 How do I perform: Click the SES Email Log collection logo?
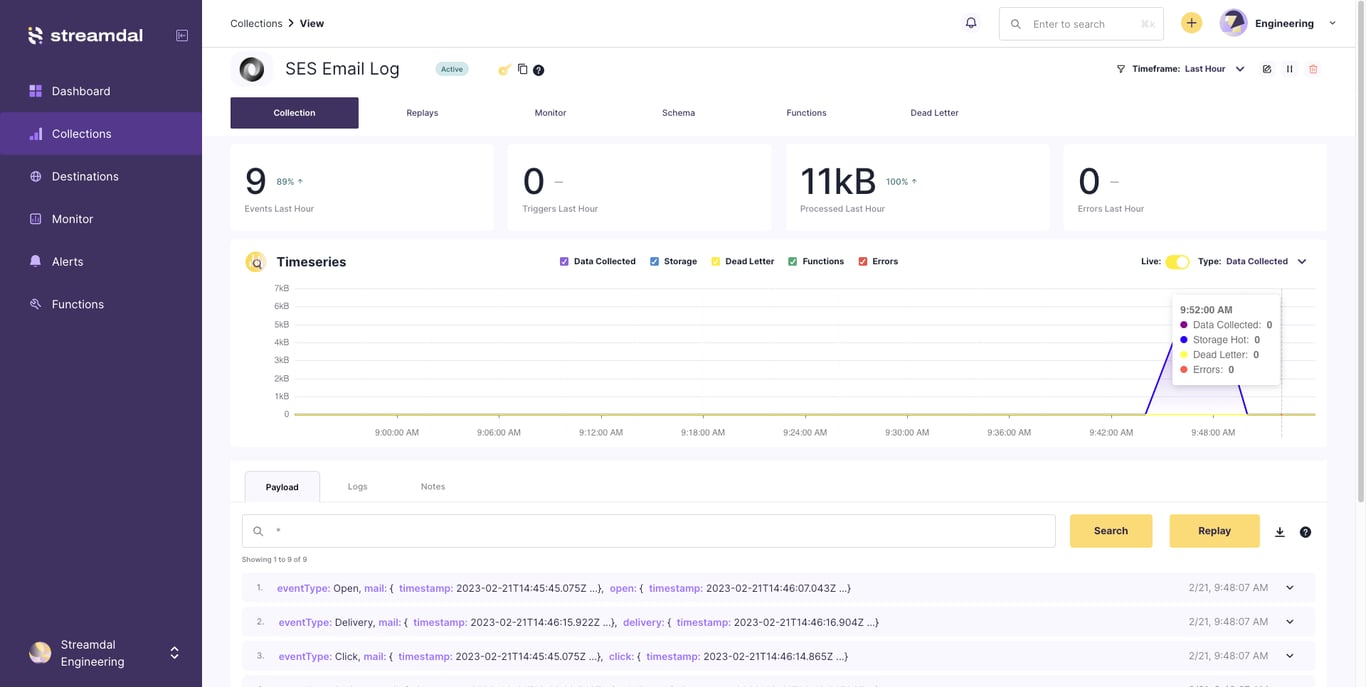252,69
